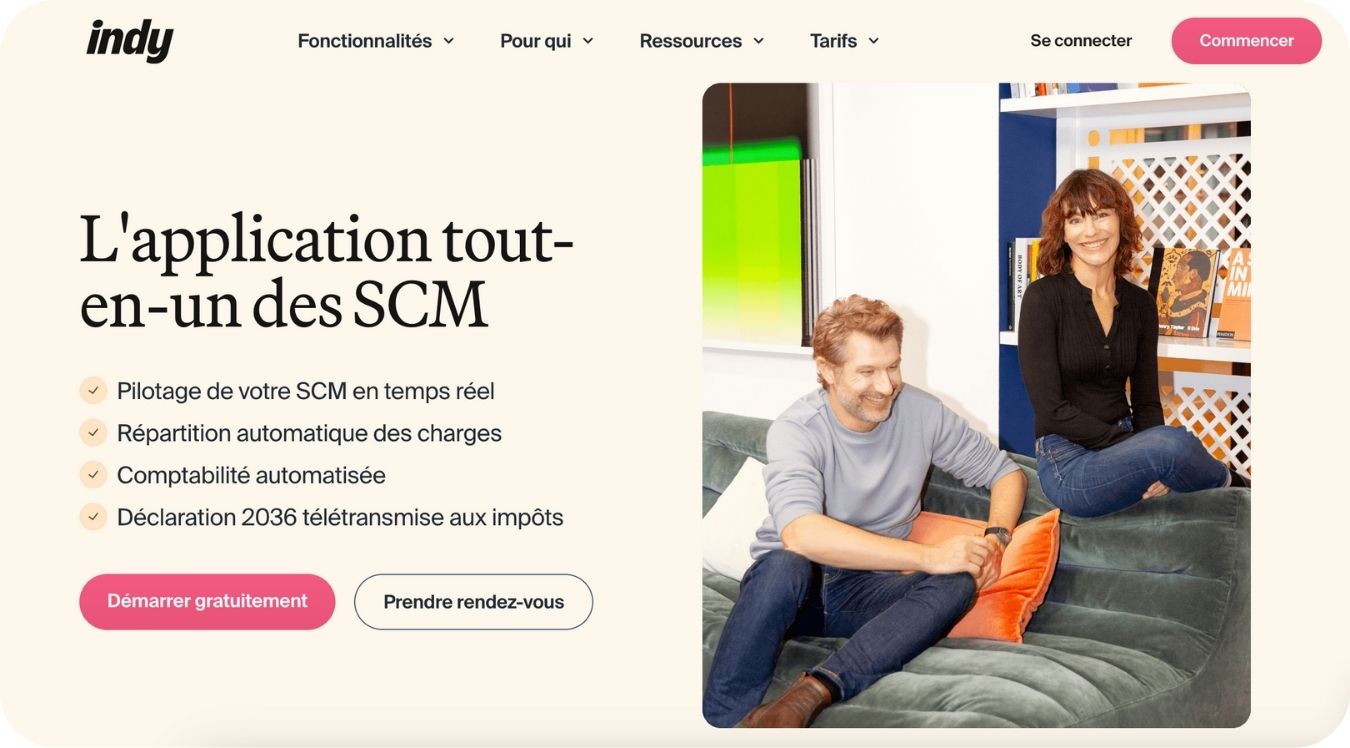Image resolution: width=1350 pixels, height=748 pixels.
Task: Click the hero photo of two people
Action: coord(976,405)
